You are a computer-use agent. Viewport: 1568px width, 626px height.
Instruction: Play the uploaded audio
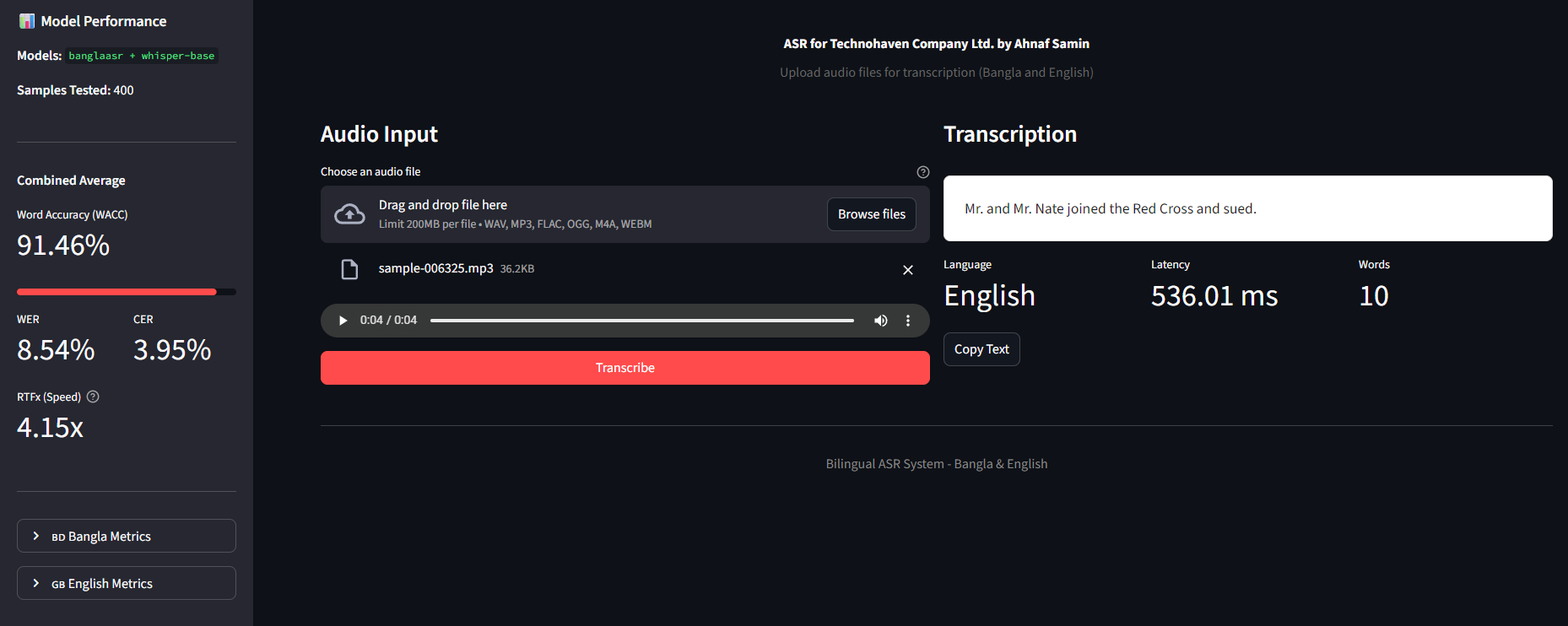click(343, 321)
